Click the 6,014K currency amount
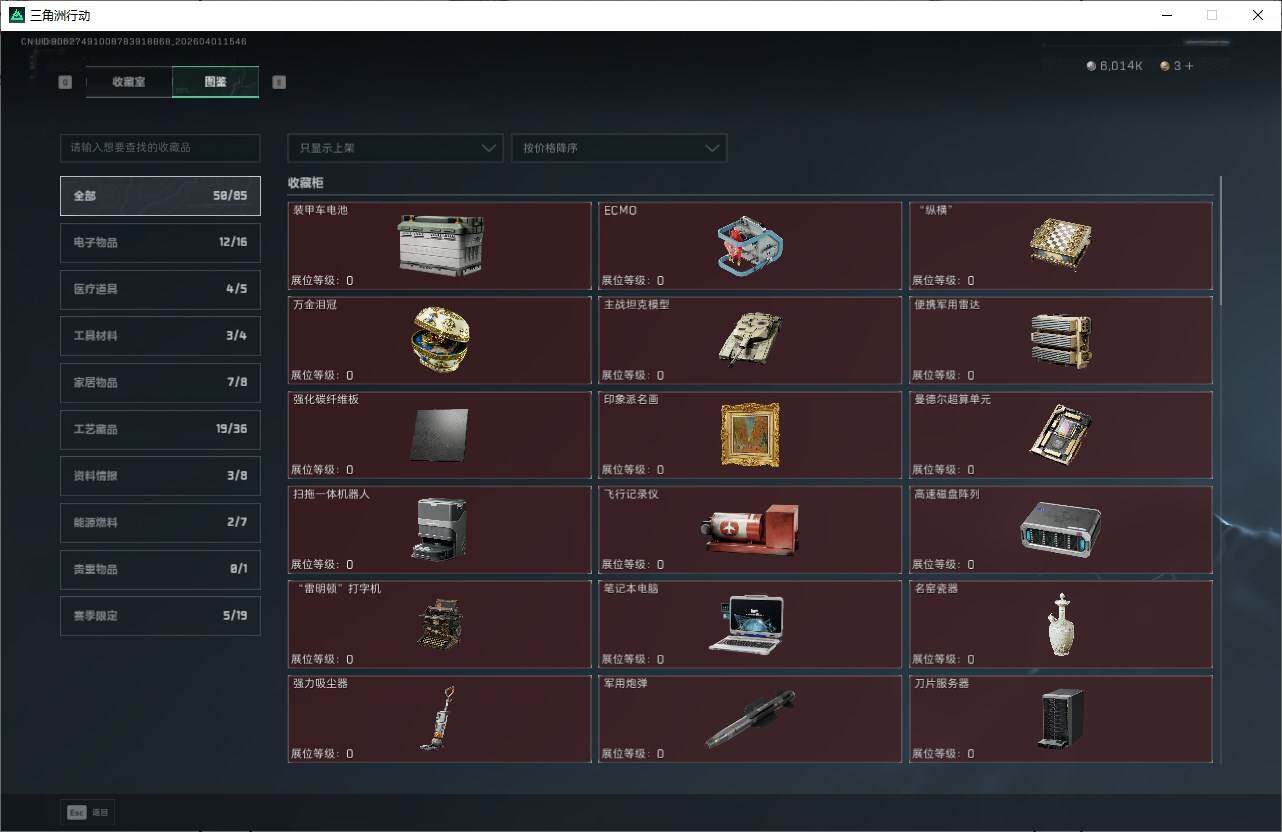Screen dimensions: 1282x832 (x=1121, y=66)
